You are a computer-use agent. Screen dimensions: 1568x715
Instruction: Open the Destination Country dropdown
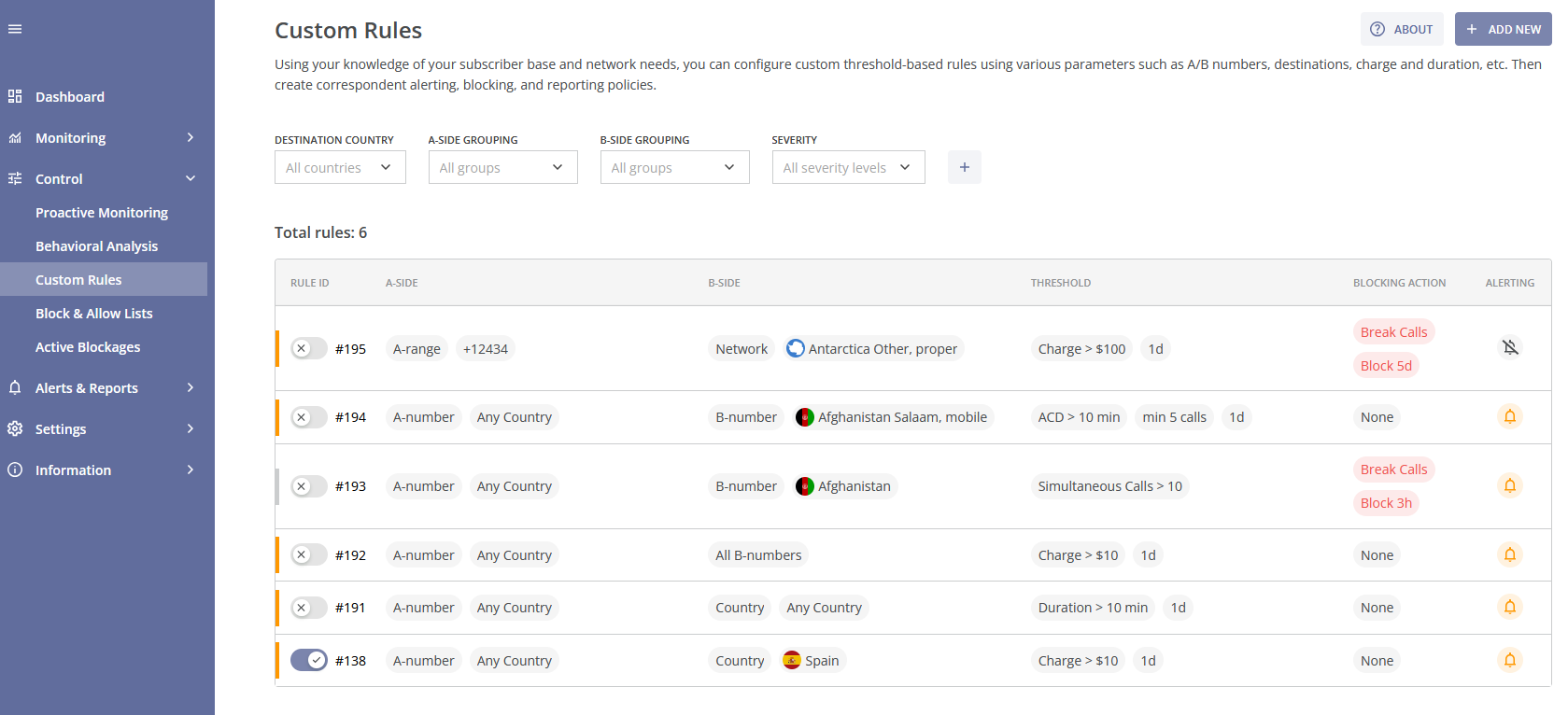click(x=340, y=167)
